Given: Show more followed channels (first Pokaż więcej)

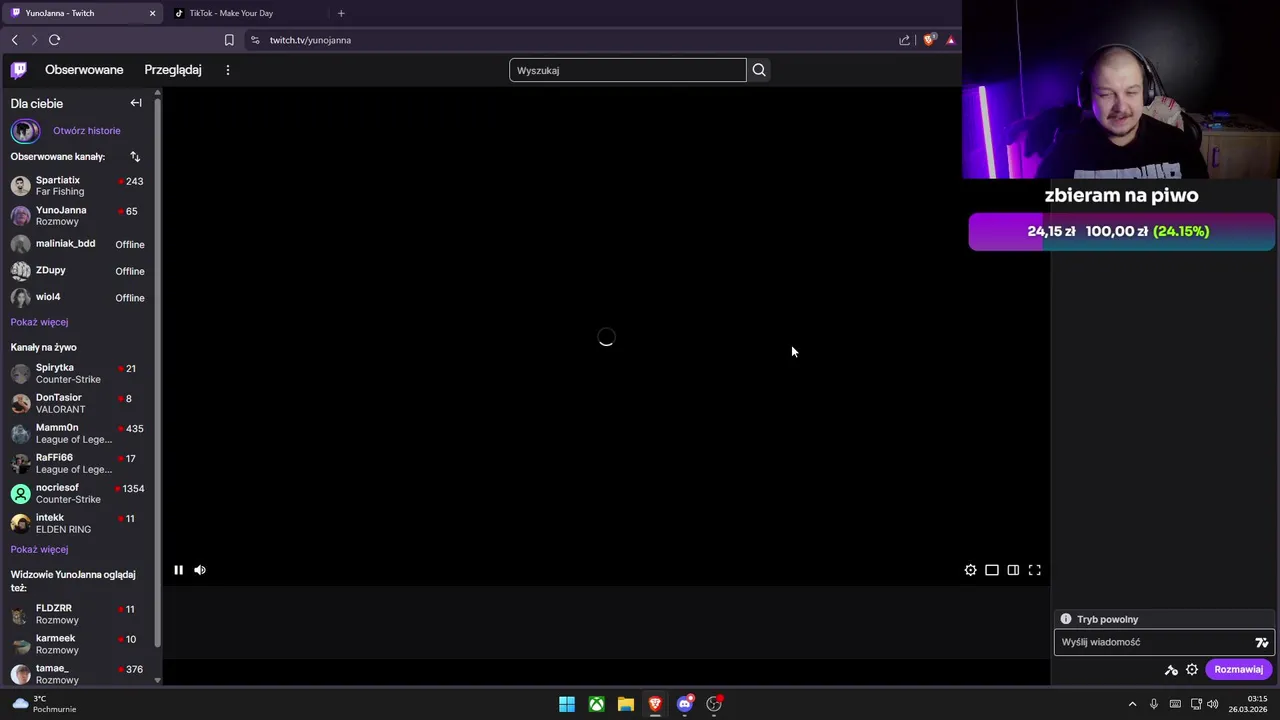Looking at the screenshot, I should [39, 322].
